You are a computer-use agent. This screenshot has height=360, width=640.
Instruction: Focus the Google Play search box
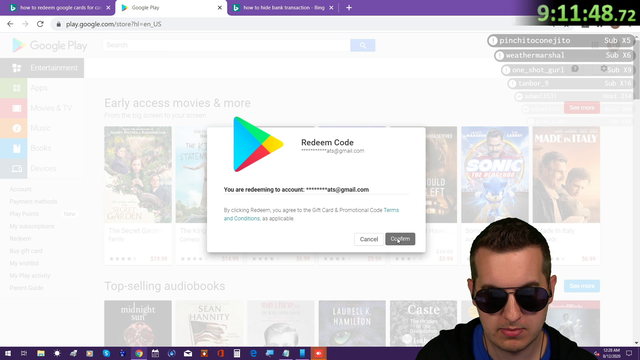pyautogui.click(x=227, y=45)
